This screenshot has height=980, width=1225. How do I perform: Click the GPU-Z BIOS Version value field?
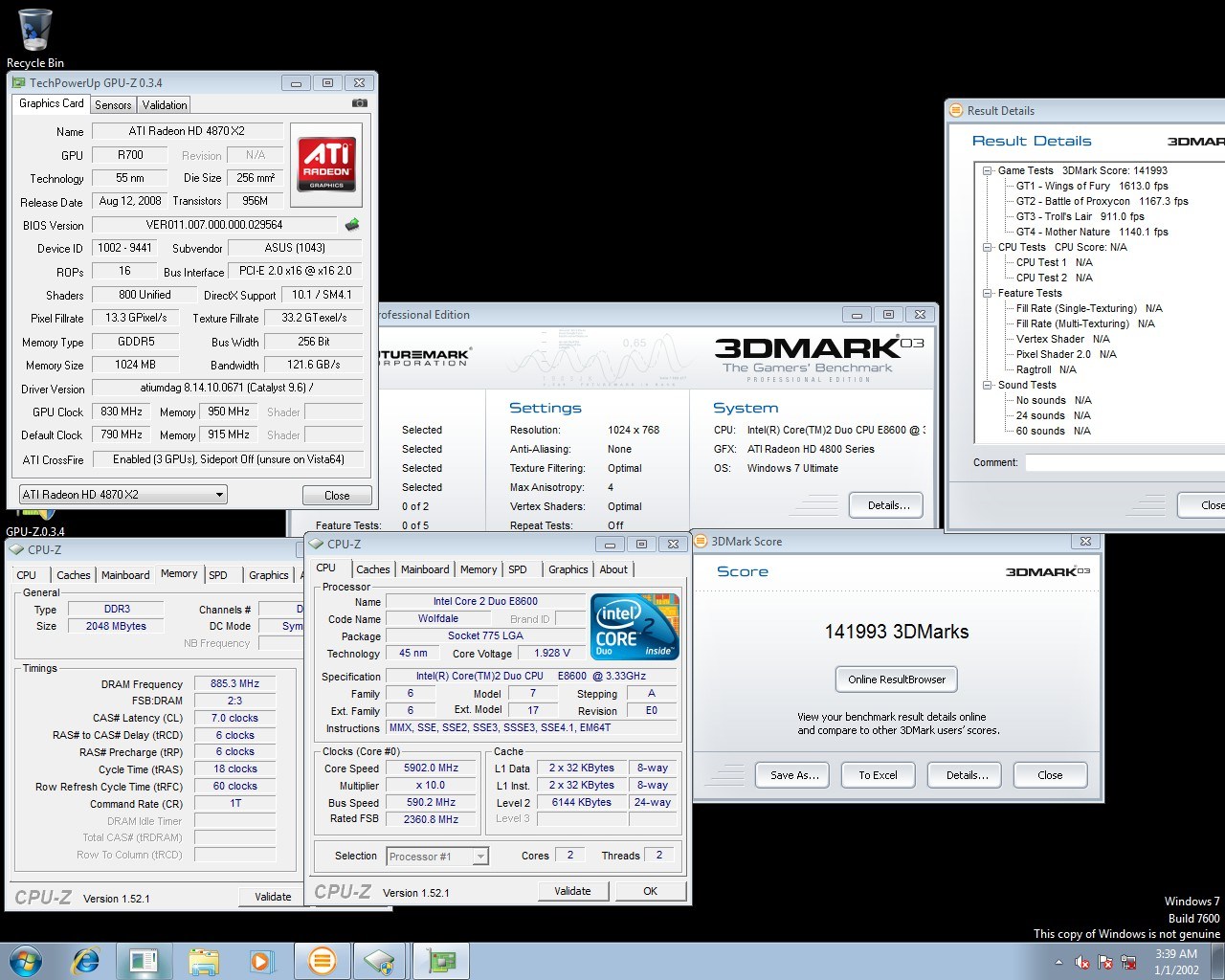click(214, 225)
